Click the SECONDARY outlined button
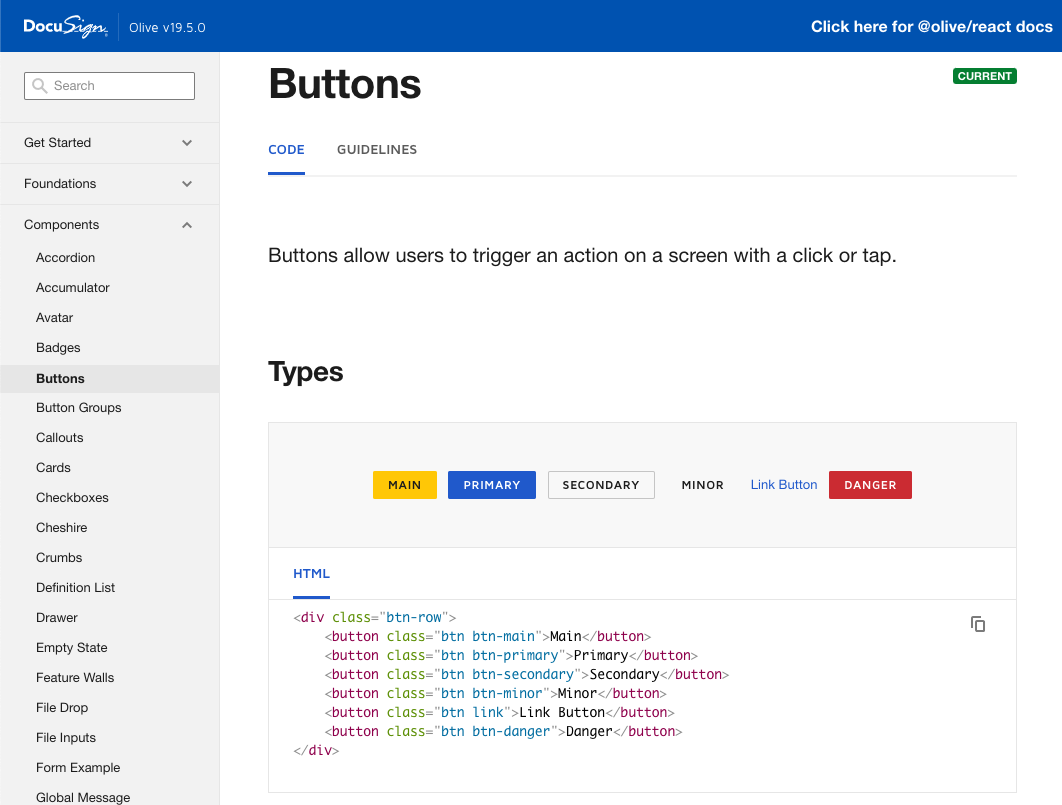Screen dimensions: 1062x805 tap(601, 485)
